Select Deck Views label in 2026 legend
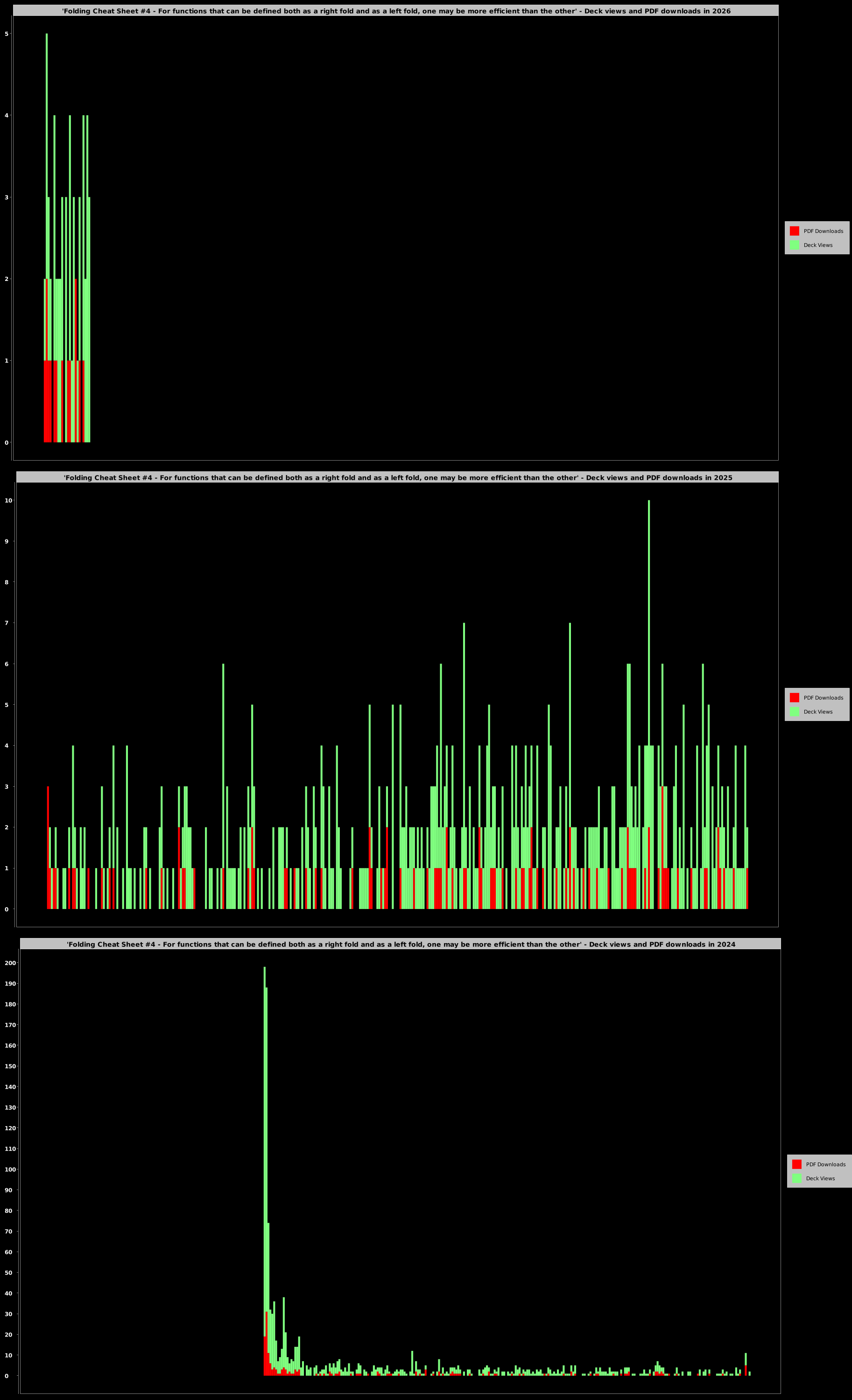The height and width of the screenshot is (1400, 852). pyautogui.click(x=818, y=245)
